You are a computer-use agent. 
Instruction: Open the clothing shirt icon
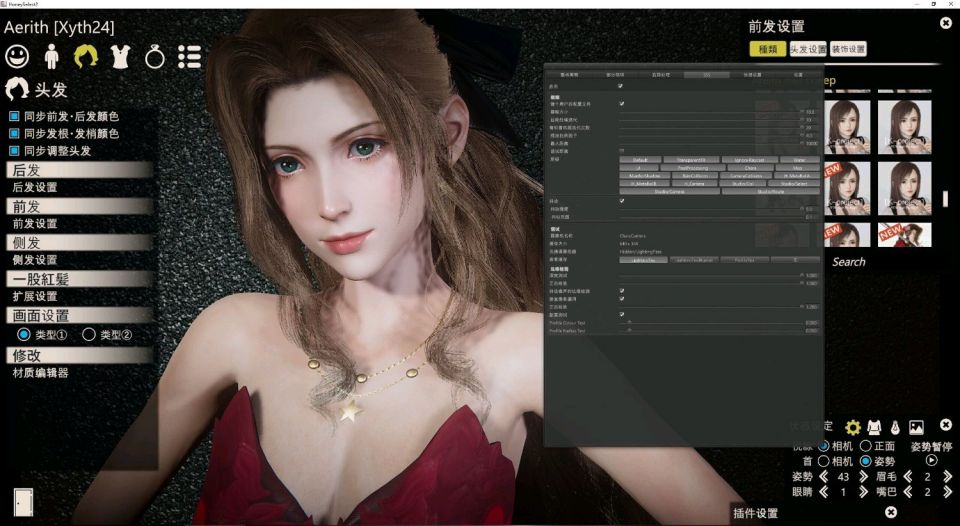point(120,56)
